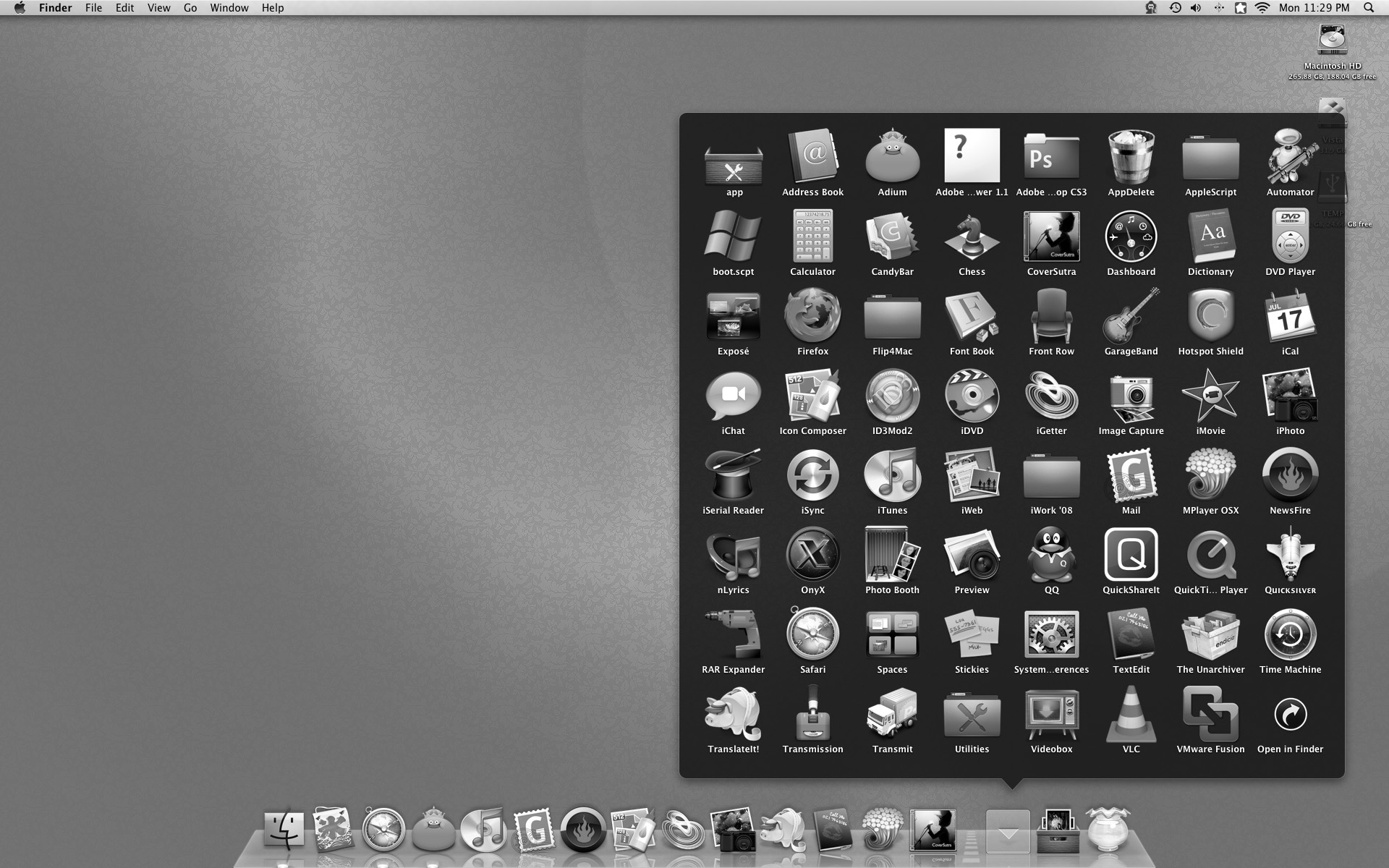Screen dimensions: 1389x868
Task: Launch iTunes from the stack grid
Action: 892,475
